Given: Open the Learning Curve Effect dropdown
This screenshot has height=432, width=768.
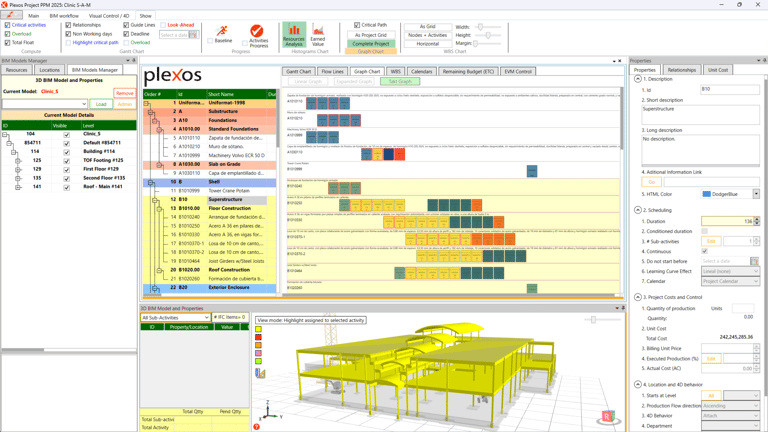Looking at the screenshot, I should (730, 271).
